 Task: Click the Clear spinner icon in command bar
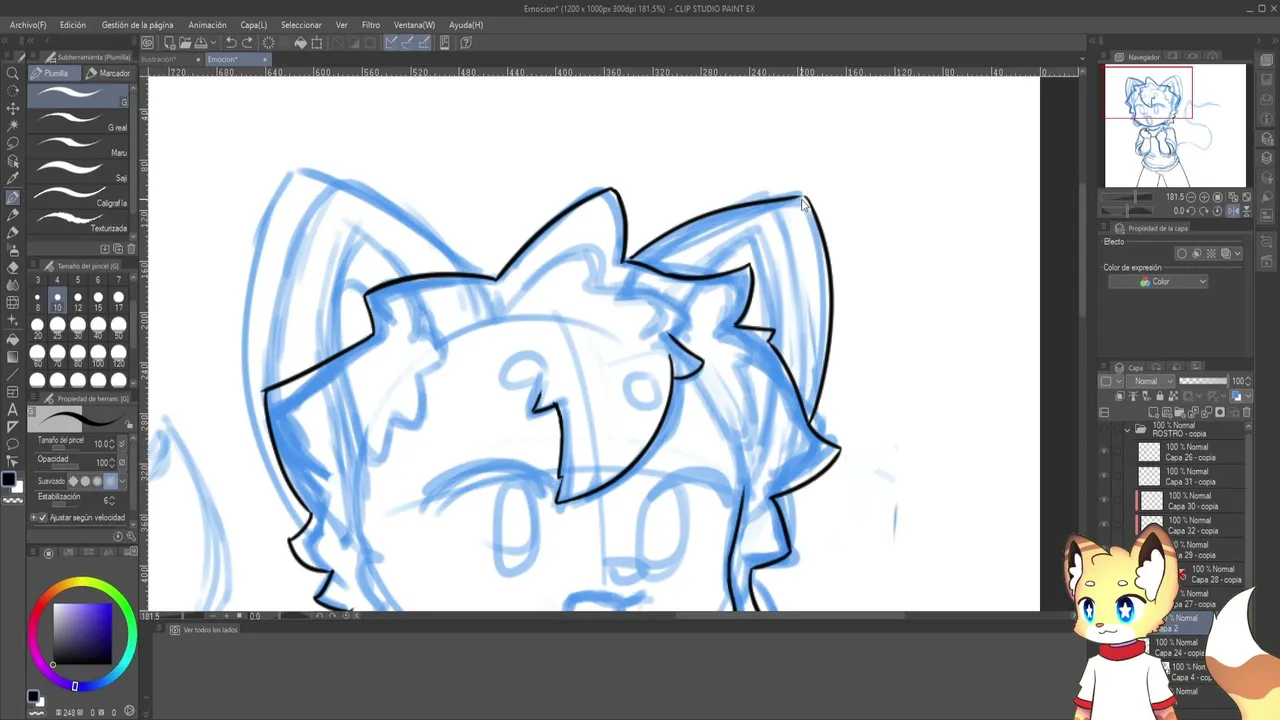268,42
